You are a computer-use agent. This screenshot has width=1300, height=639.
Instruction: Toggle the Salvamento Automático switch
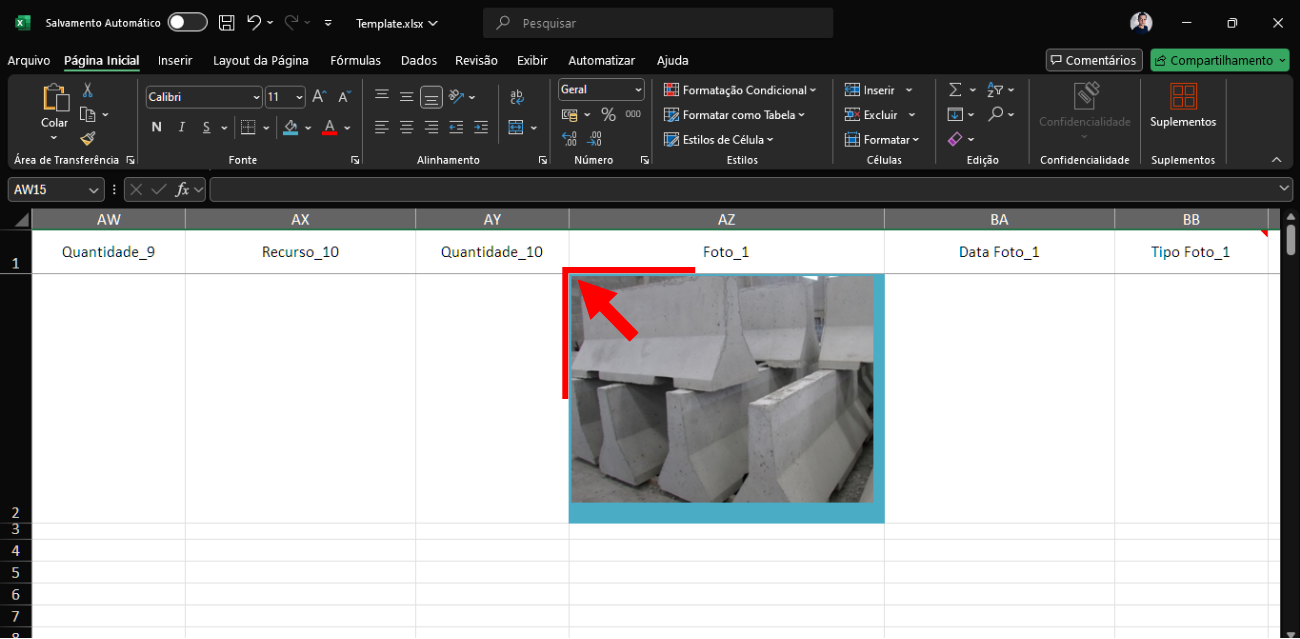187,23
